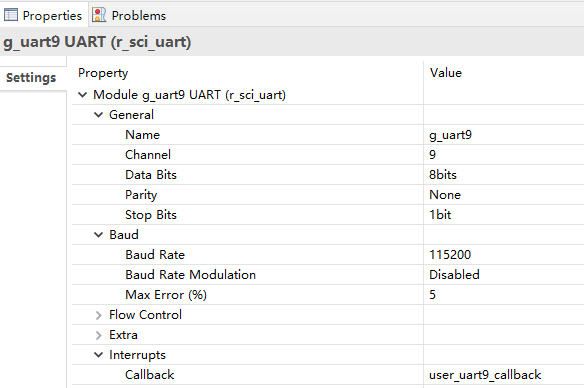Image resolution: width=584 pixels, height=388 pixels.
Task: Open the Stop Bits value 1bit
Action: pyautogui.click(x=440, y=214)
